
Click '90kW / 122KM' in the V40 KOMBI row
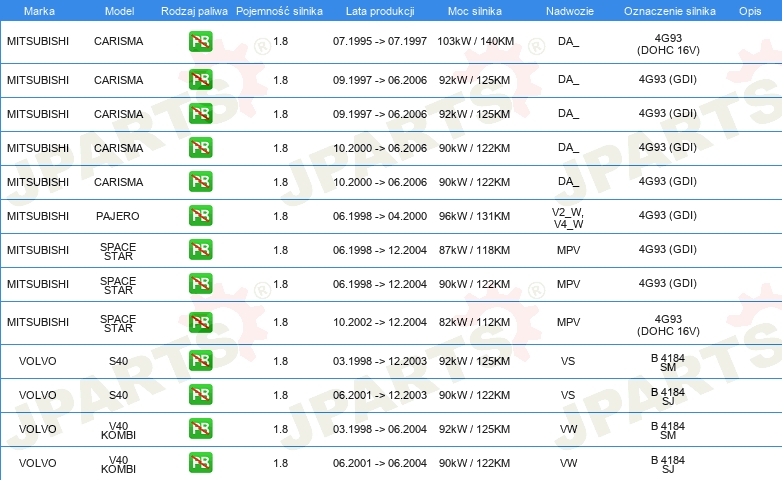[474, 463]
